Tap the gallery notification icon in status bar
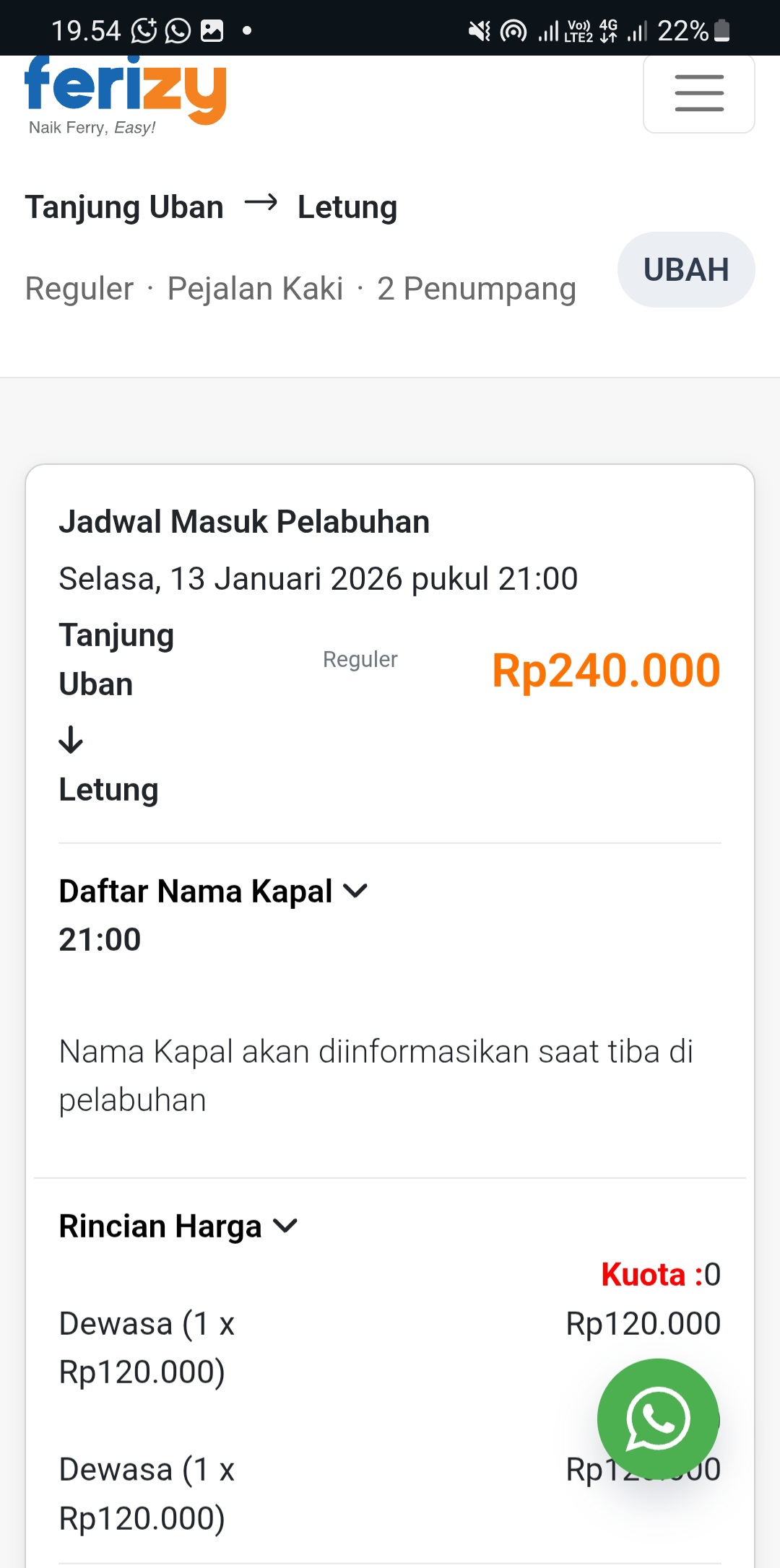Image resolution: width=780 pixels, height=1568 pixels. pyautogui.click(x=212, y=31)
